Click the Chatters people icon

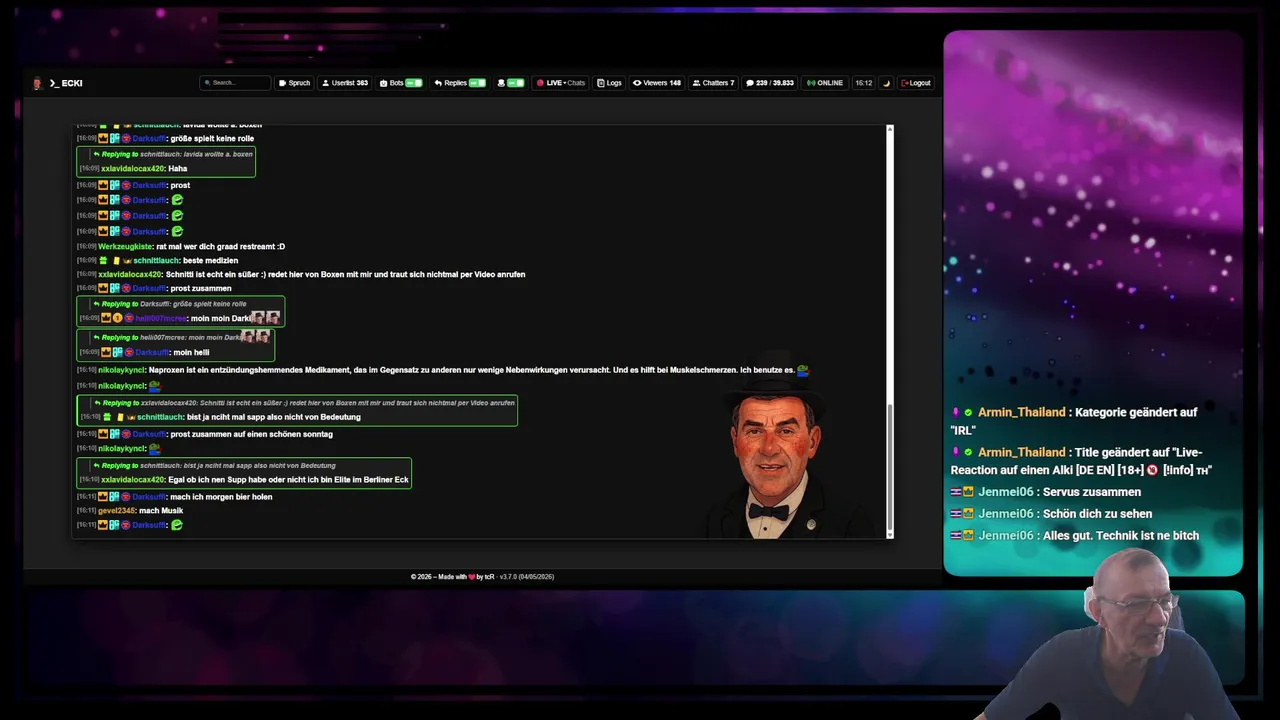pos(696,83)
